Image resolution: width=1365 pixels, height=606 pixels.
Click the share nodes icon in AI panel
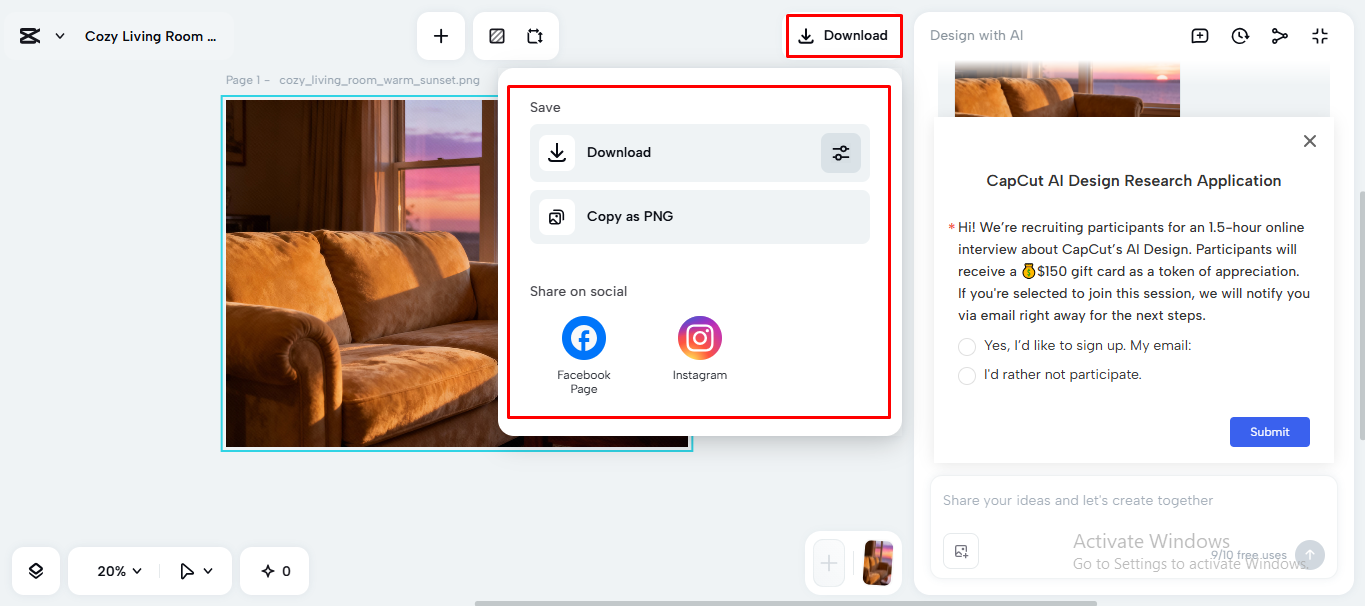coord(1280,36)
